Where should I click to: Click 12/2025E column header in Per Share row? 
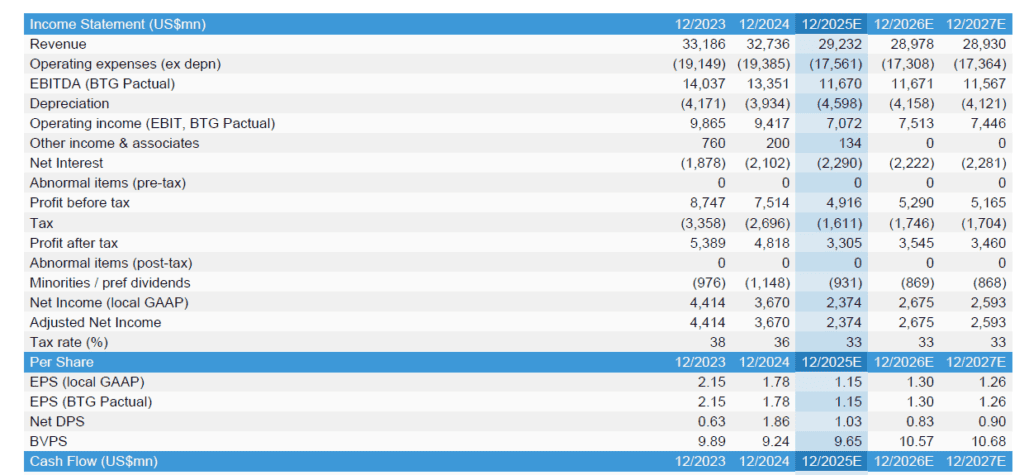[x=834, y=362]
